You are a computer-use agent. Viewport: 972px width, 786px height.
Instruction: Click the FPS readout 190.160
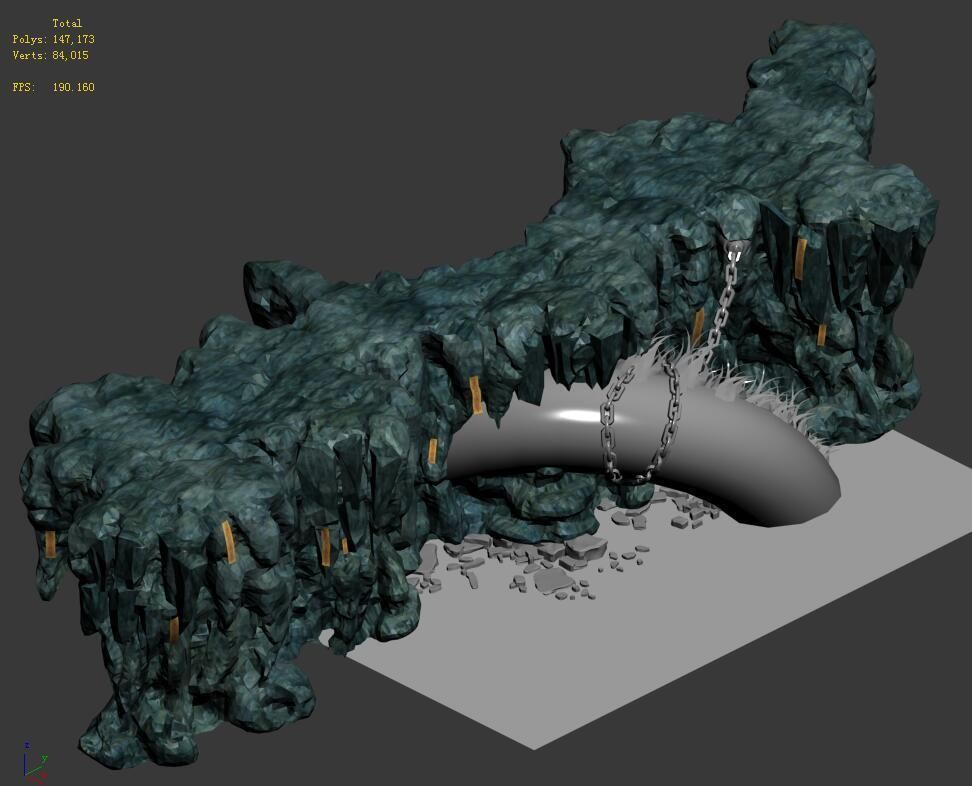(x=73, y=87)
